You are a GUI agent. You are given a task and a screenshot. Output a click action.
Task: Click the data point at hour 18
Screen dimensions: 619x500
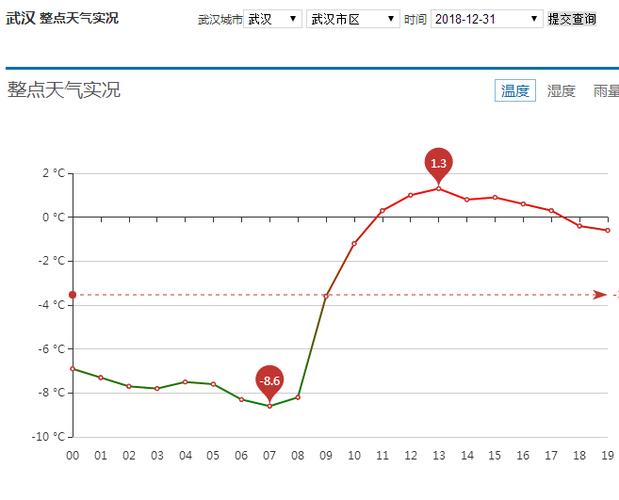point(580,226)
